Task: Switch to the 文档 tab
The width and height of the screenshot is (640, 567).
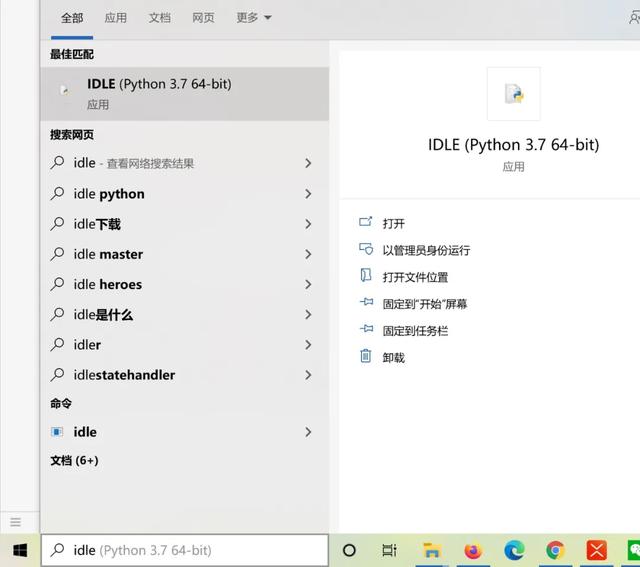Action: [x=159, y=18]
